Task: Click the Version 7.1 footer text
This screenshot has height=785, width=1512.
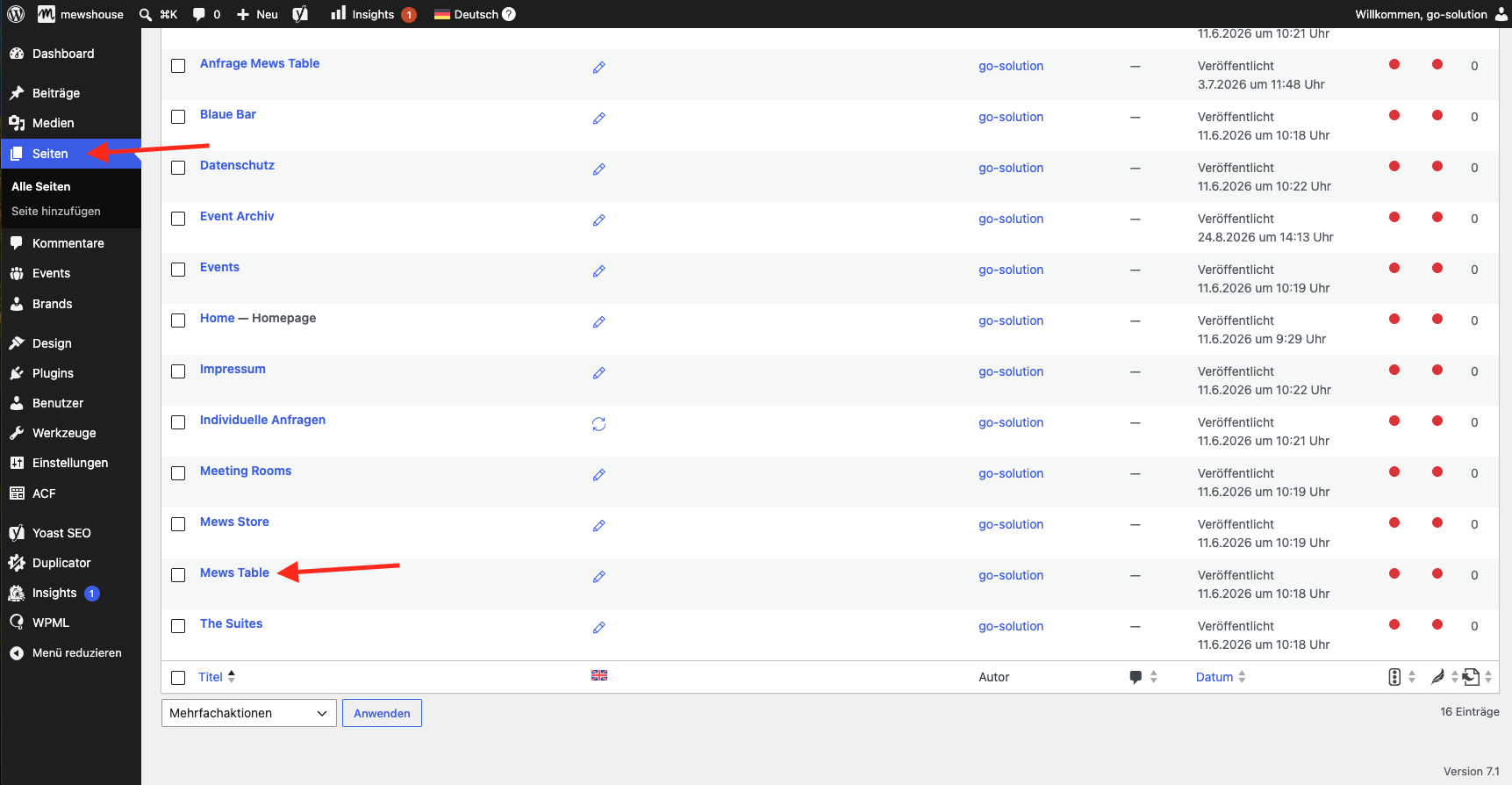Action: [1472, 772]
